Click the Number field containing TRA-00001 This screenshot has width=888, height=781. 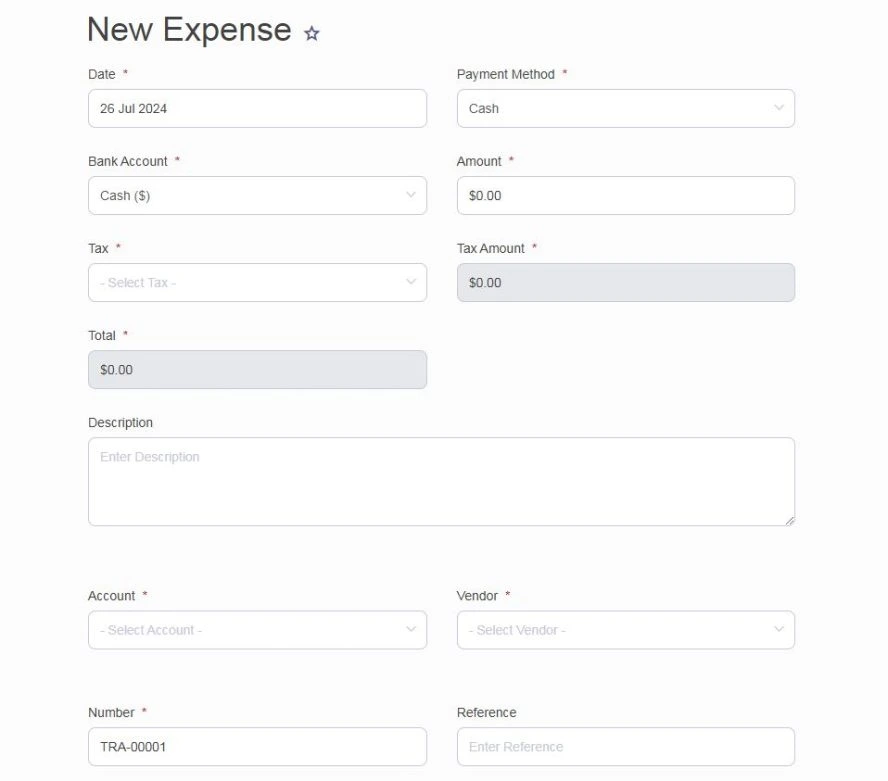257,746
